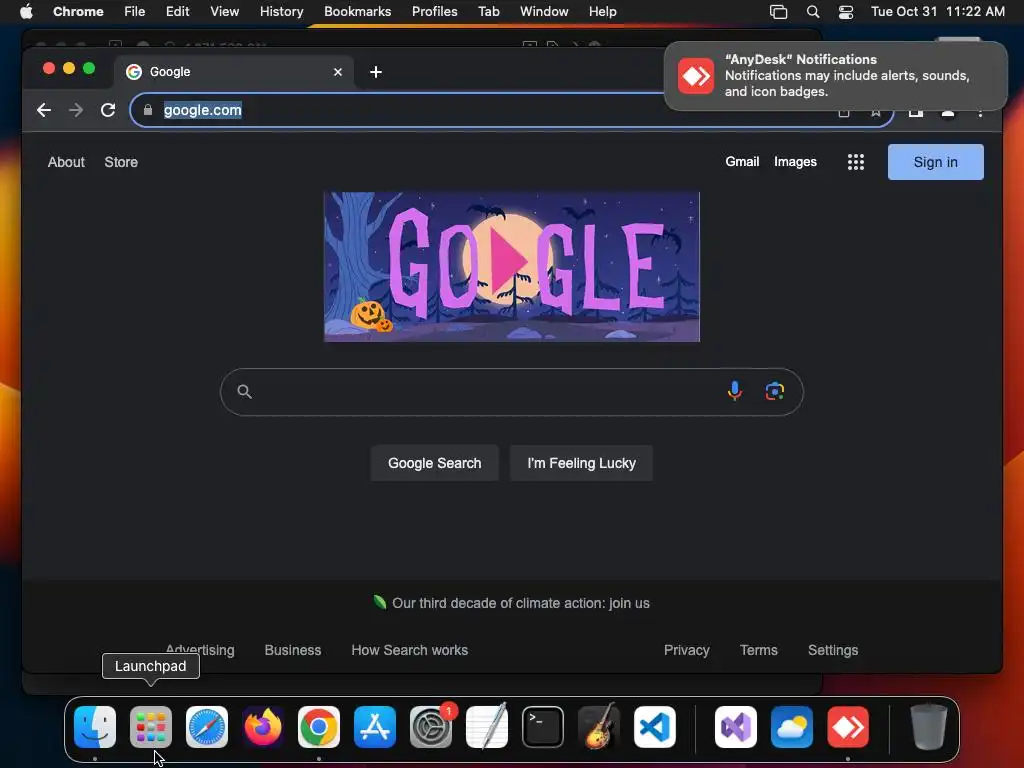
Task: Open Spotlight search in menu bar
Action: (812, 12)
